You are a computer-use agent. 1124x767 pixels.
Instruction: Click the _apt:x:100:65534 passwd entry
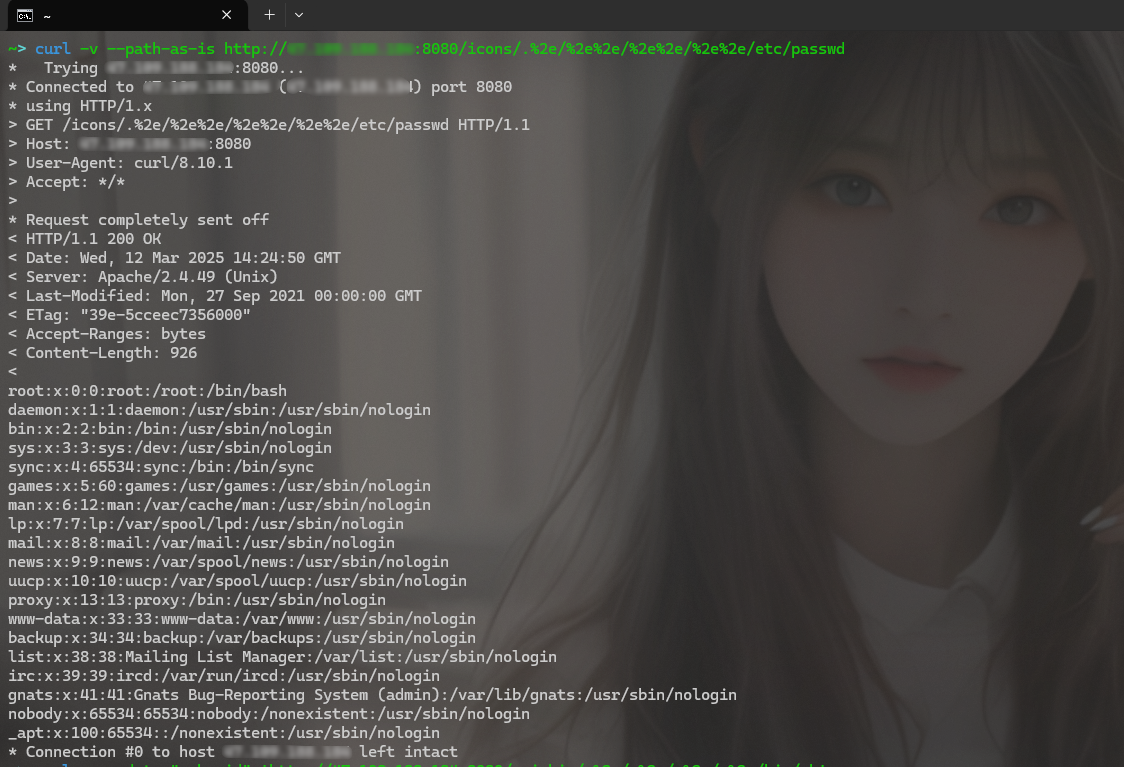[x=224, y=733]
